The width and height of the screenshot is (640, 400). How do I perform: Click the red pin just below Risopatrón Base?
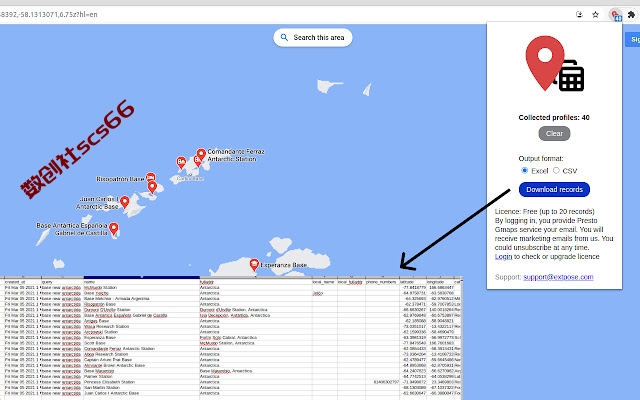click(152, 187)
